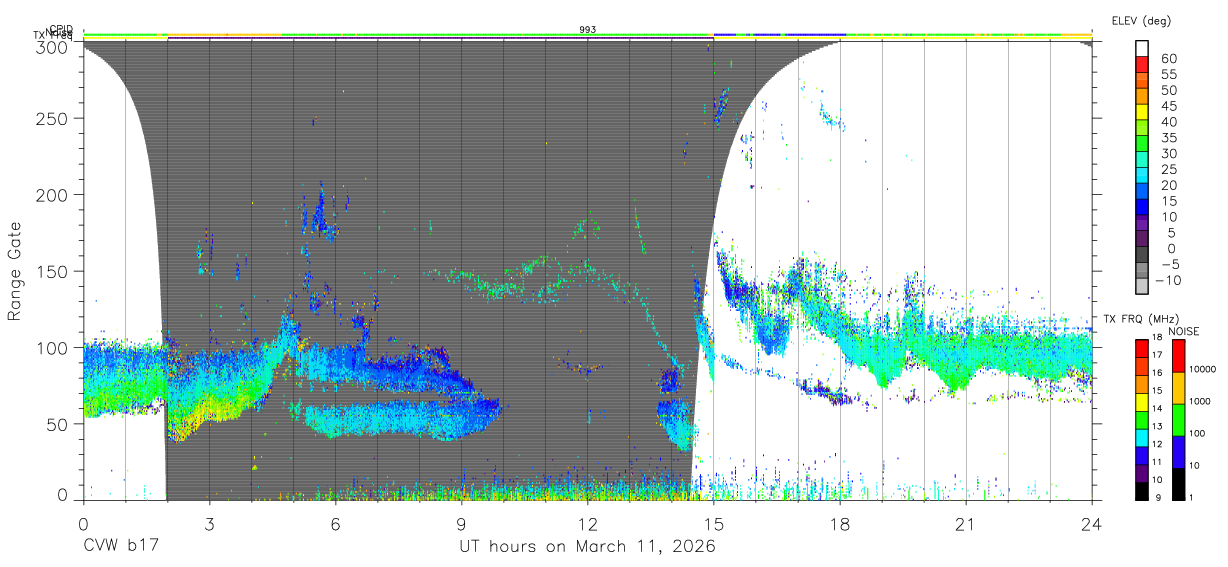The height and width of the screenshot is (567, 1228).
Task: Click the '250' tick on the Range Gate axis
Action: [x=53, y=119]
